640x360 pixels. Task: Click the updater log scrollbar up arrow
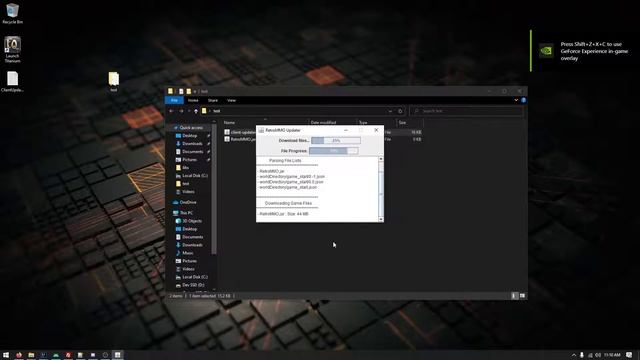pos(381,159)
